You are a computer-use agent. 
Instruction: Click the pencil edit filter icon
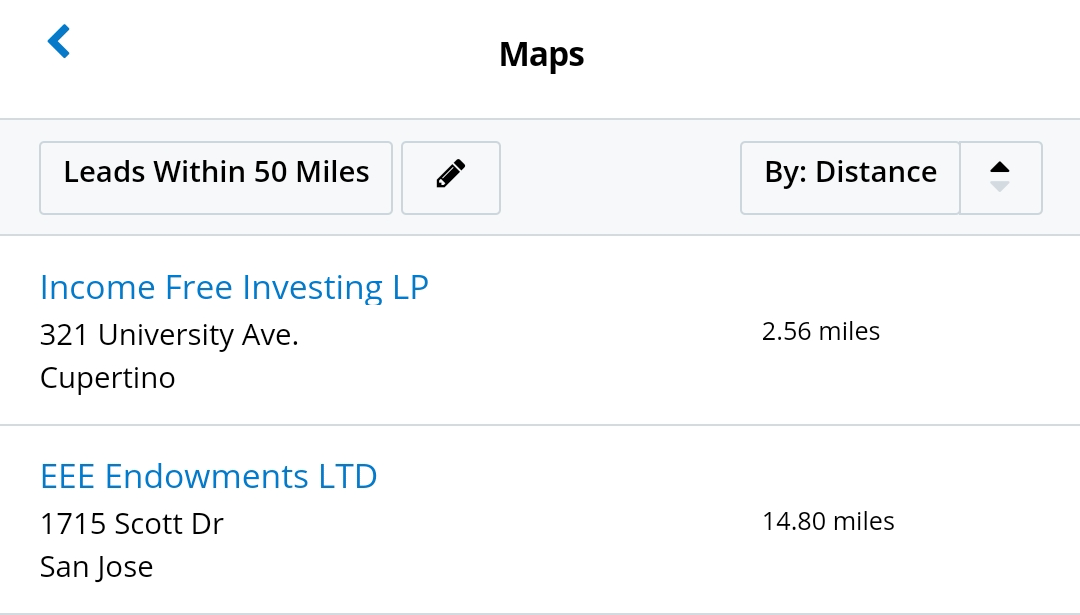coord(451,174)
